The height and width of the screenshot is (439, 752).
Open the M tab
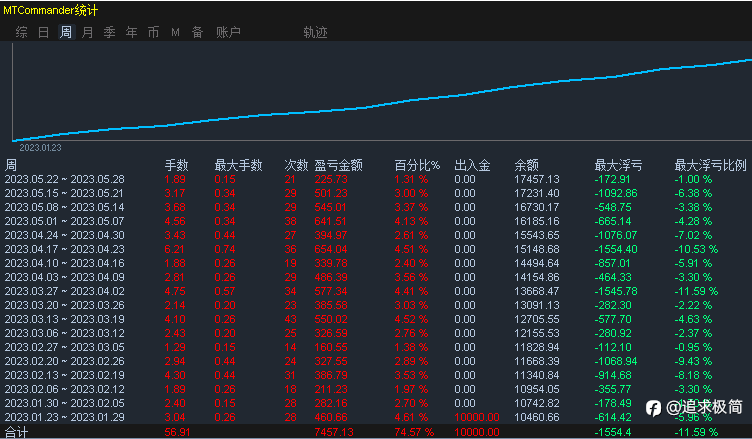[x=175, y=32]
